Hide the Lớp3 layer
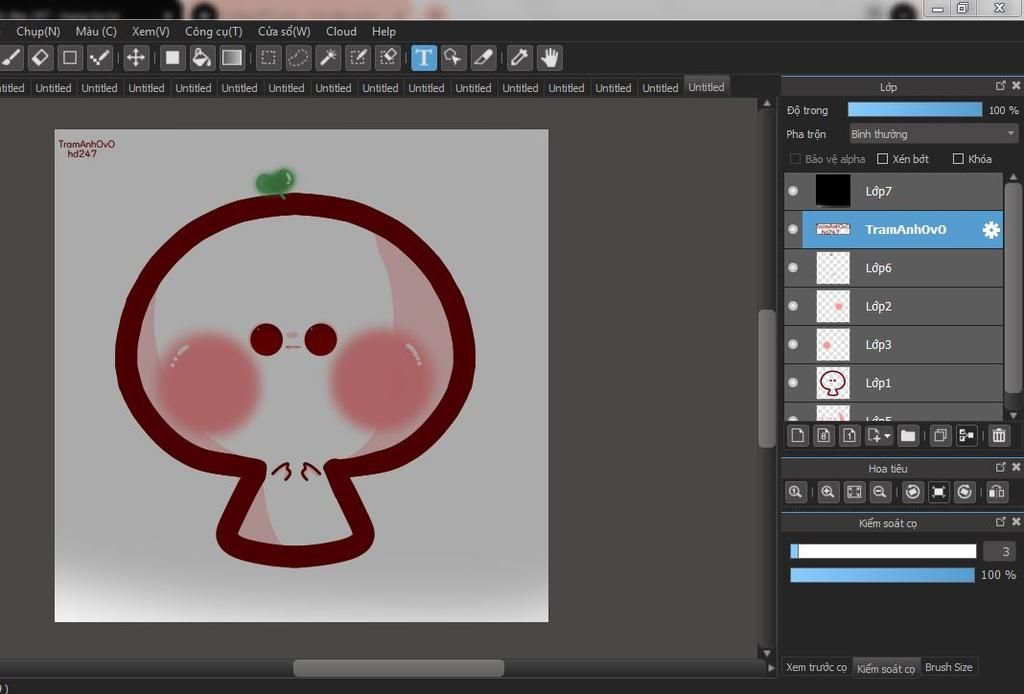The height and width of the screenshot is (694, 1024). (793, 345)
